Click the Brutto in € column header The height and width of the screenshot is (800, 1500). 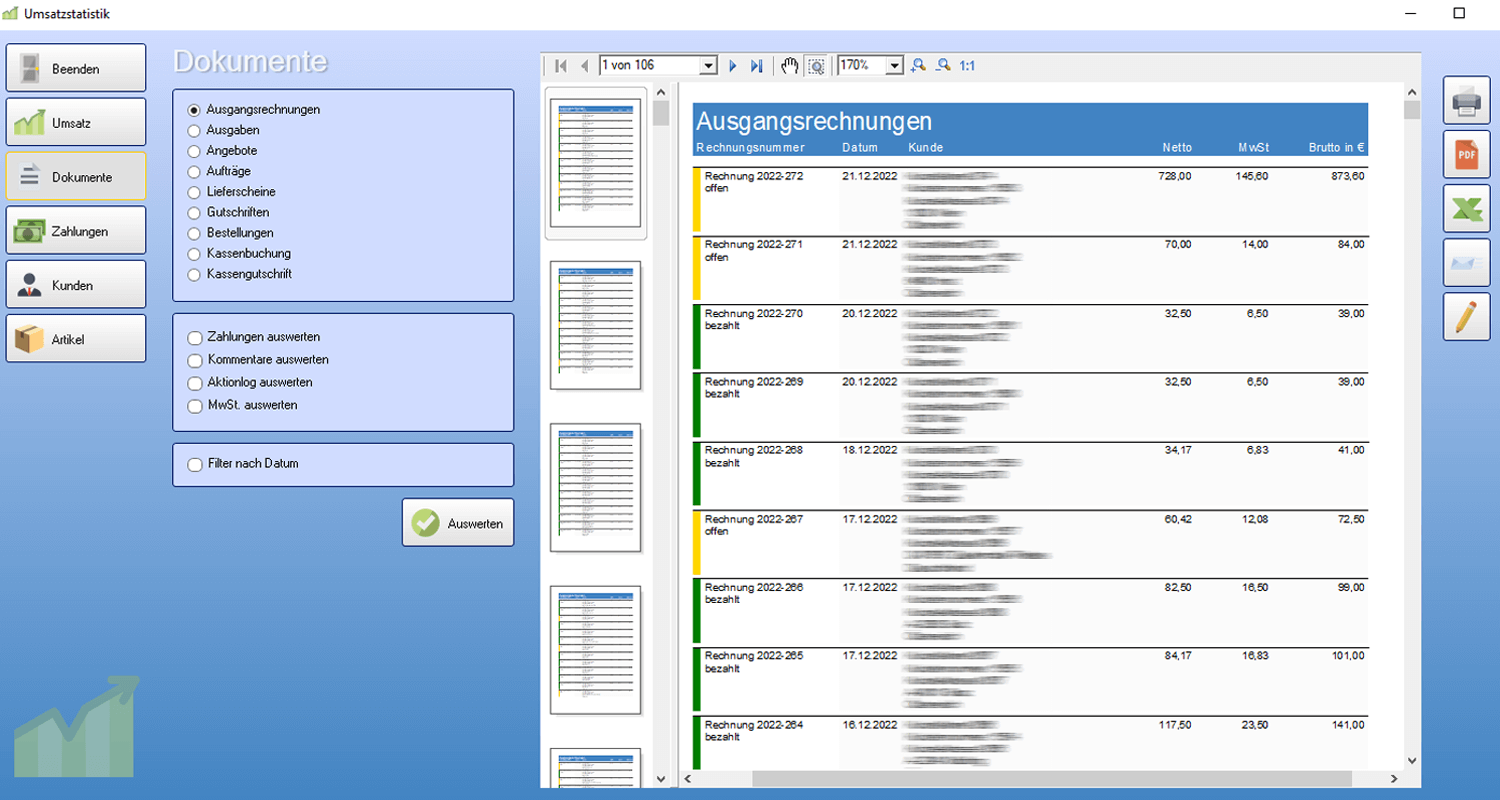pyautogui.click(x=1337, y=148)
